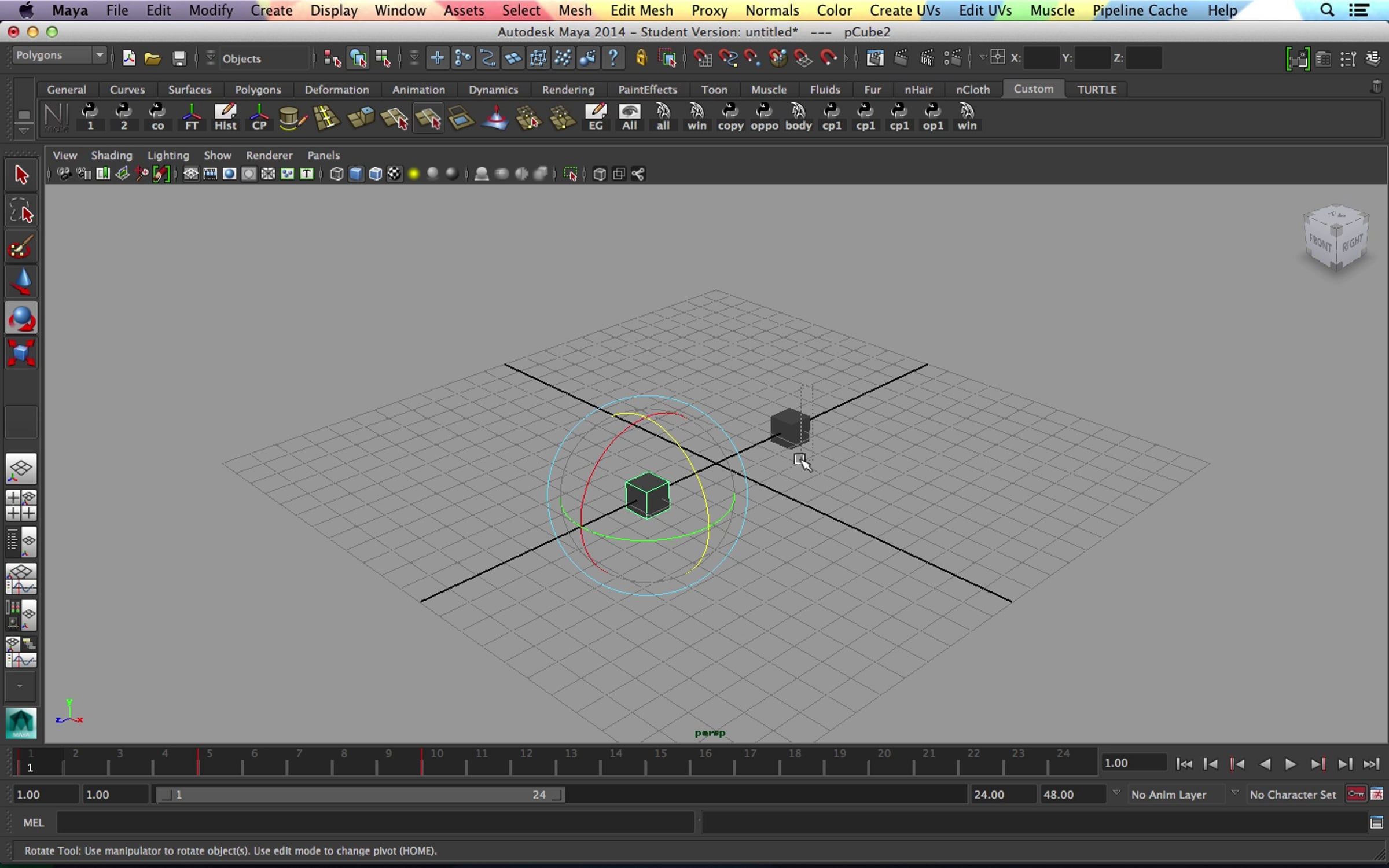Toggle the joints selection mask
Screen dimensions: 1389x868
point(462,58)
